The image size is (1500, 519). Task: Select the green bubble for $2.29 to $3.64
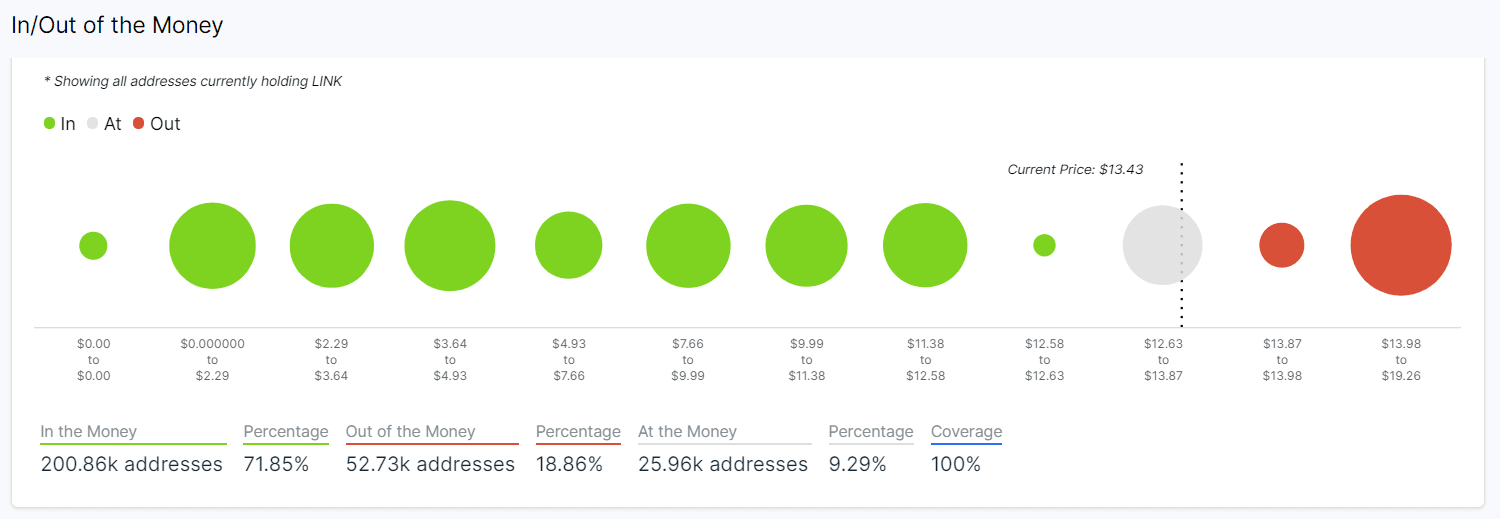[x=332, y=245]
